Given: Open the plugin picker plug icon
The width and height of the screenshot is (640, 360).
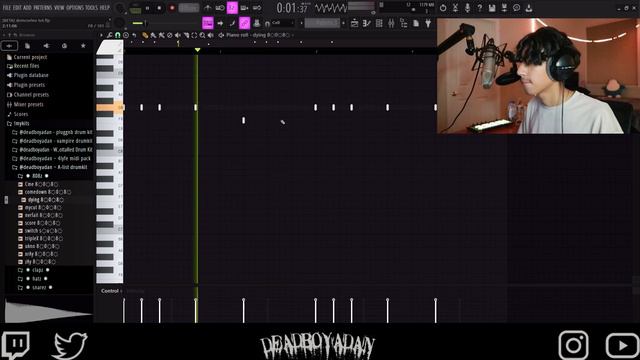Looking at the screenshot, I should click(x=428, y=23).
